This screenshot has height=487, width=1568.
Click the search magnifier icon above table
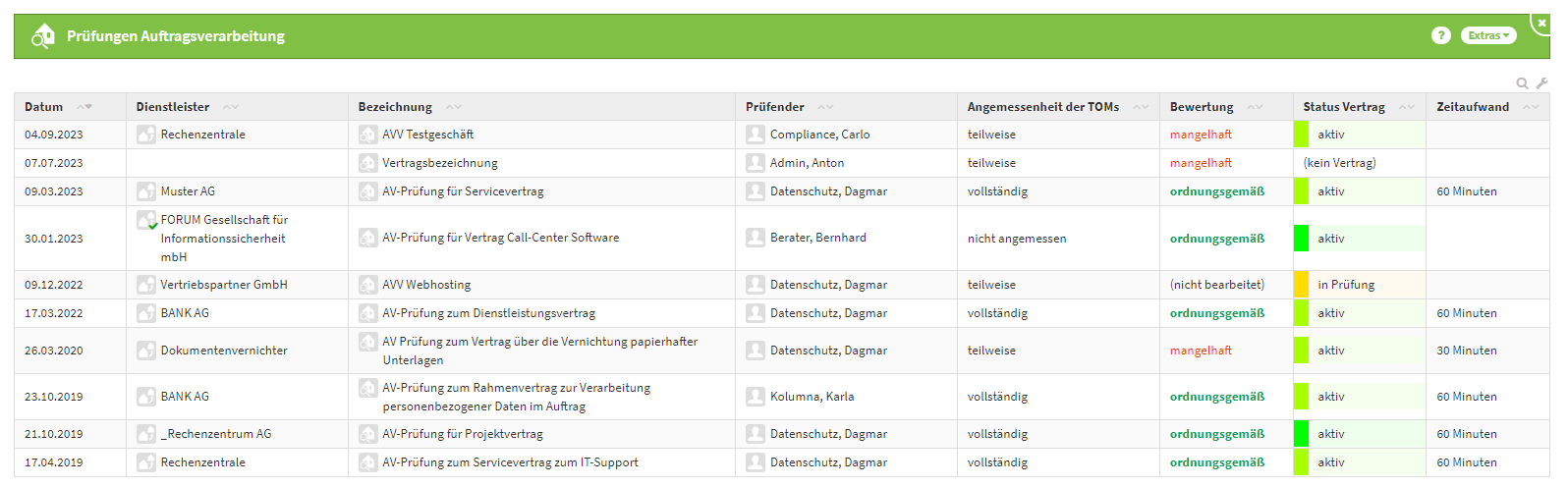tap(1522, 83)
